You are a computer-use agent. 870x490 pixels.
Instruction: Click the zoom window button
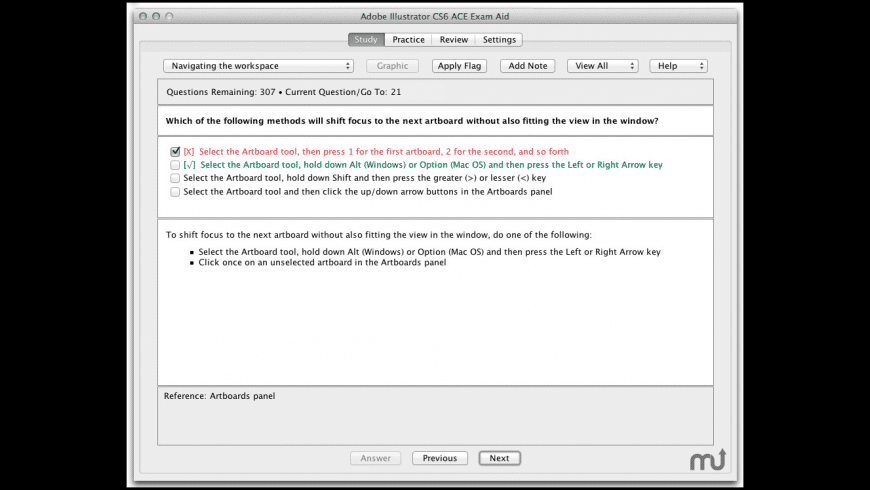coord(169,16)
